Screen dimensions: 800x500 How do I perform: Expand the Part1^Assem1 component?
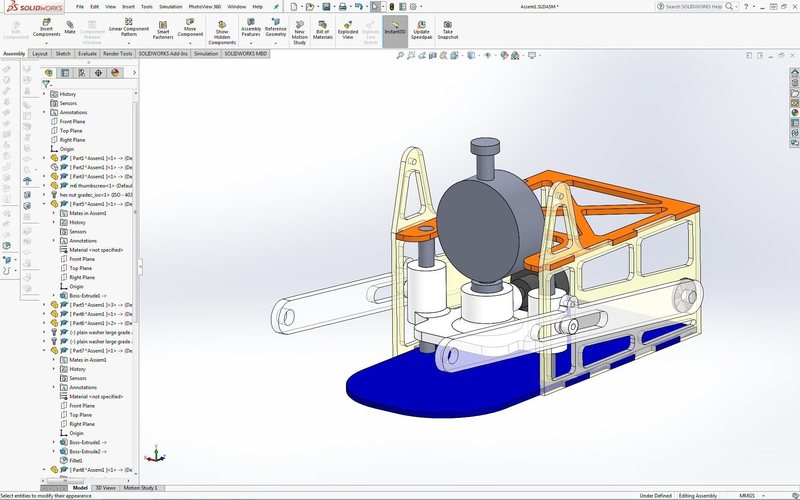pyautogui.click(x=44, y=158)
